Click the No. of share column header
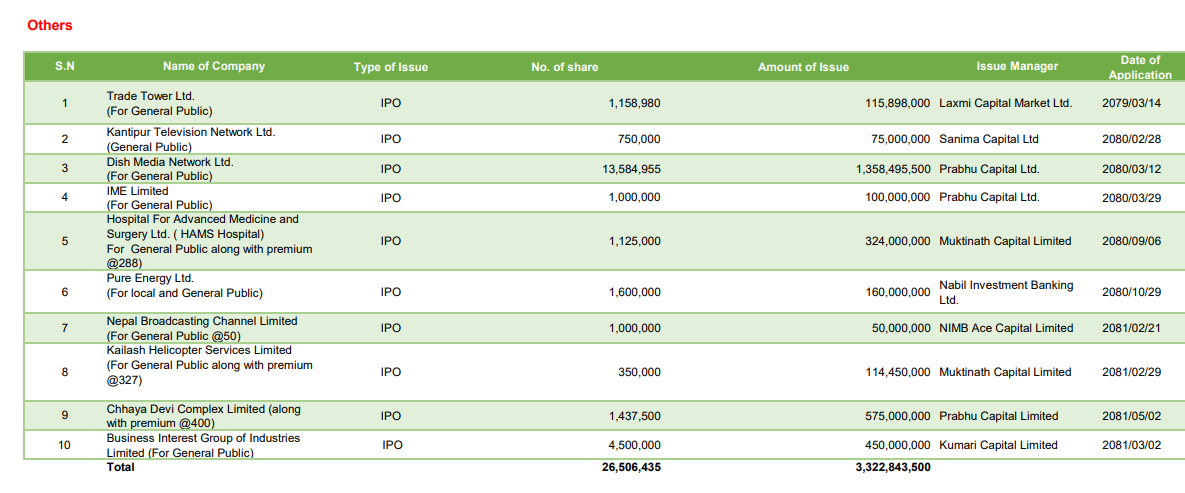Viewport: 1185px width, 493px height. [565, 67]
